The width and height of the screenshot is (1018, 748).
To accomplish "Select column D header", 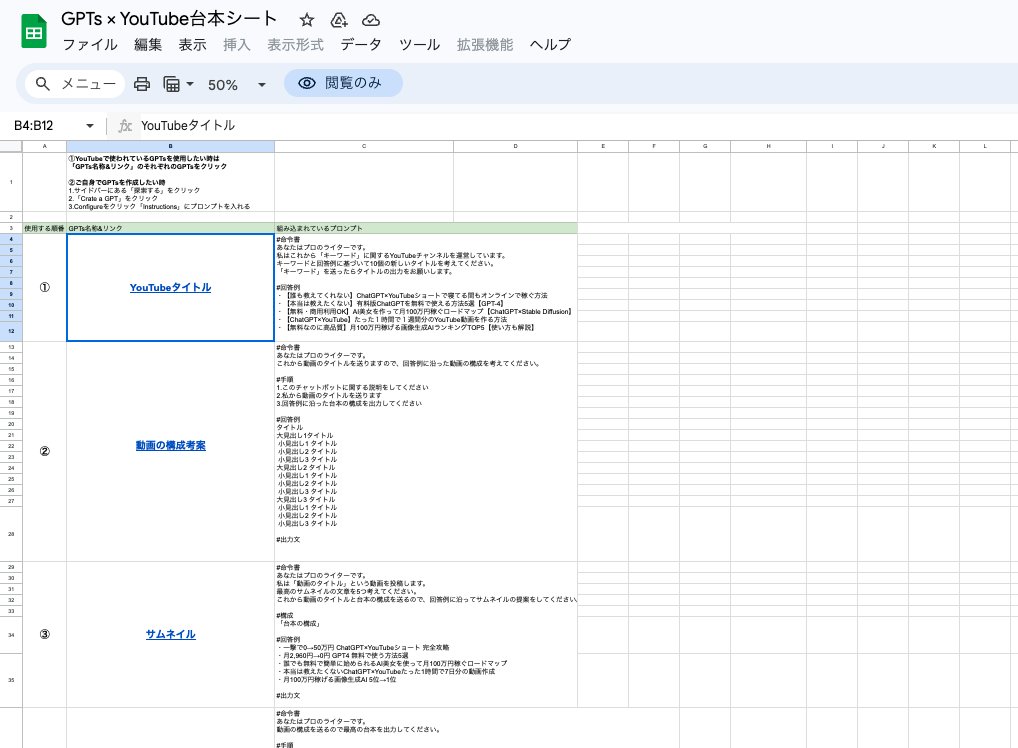I will [515, 146].
